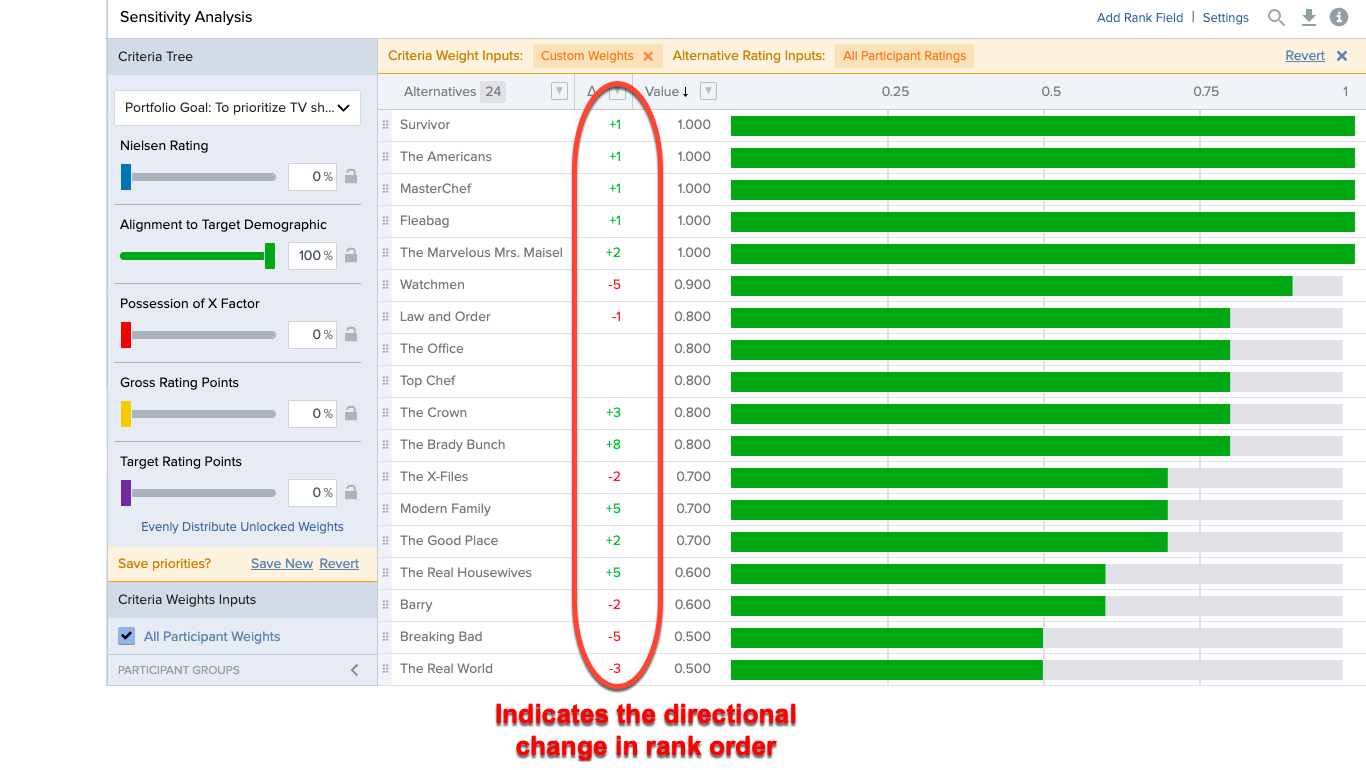Close the inputs banner with X
The image size is (1366, 770).
coord(1342,56)
